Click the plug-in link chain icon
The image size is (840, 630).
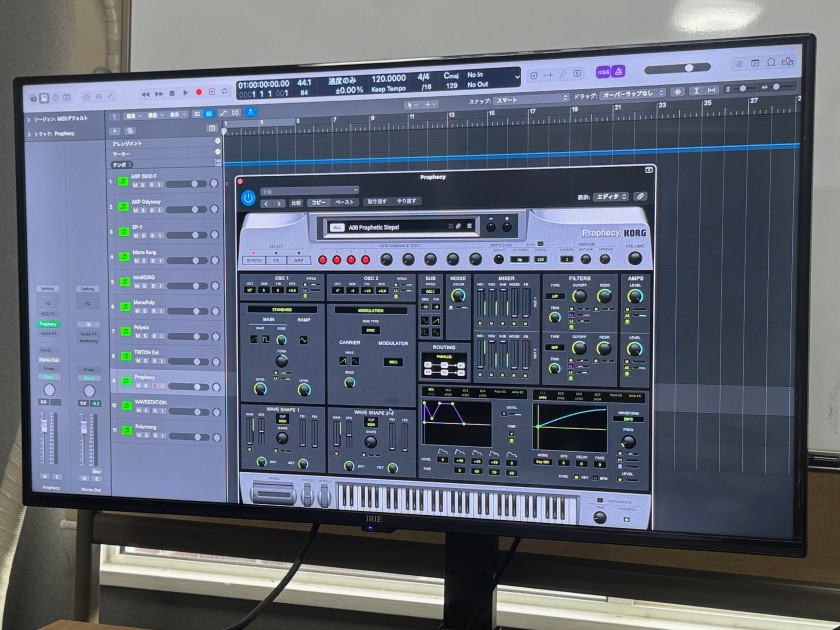pos(640,197)
